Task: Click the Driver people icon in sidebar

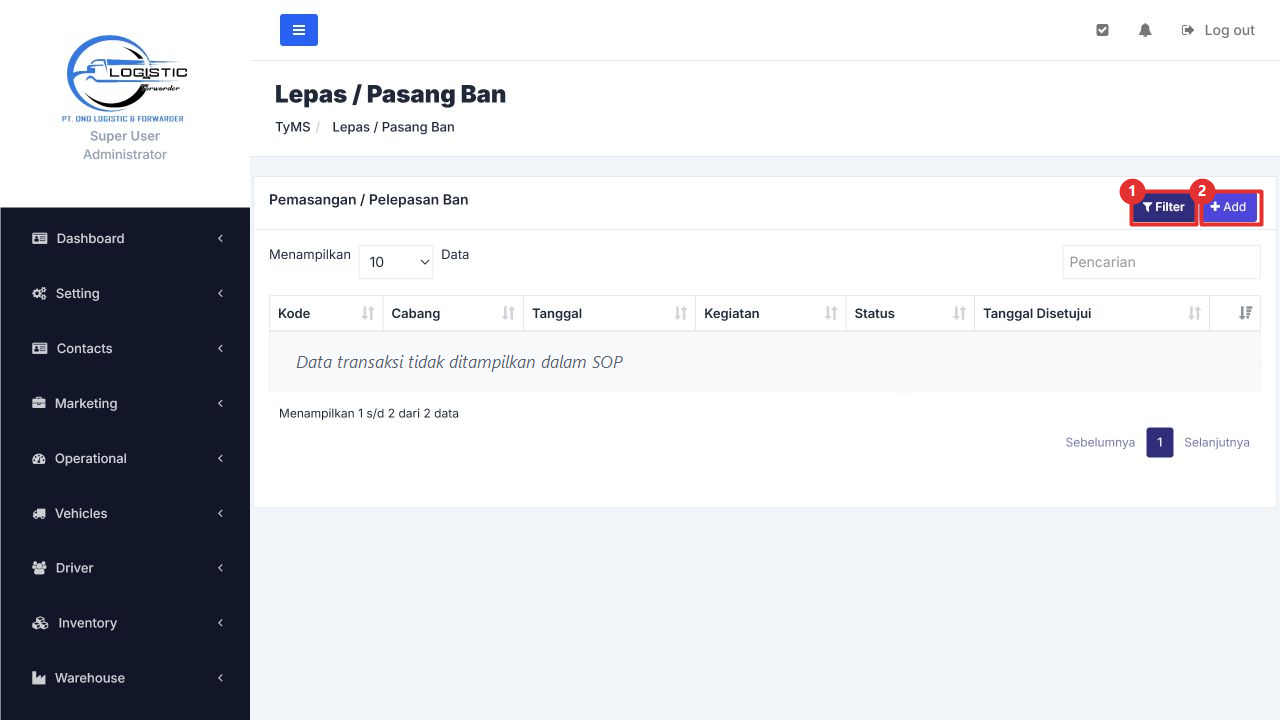Action: pos(40,568)
